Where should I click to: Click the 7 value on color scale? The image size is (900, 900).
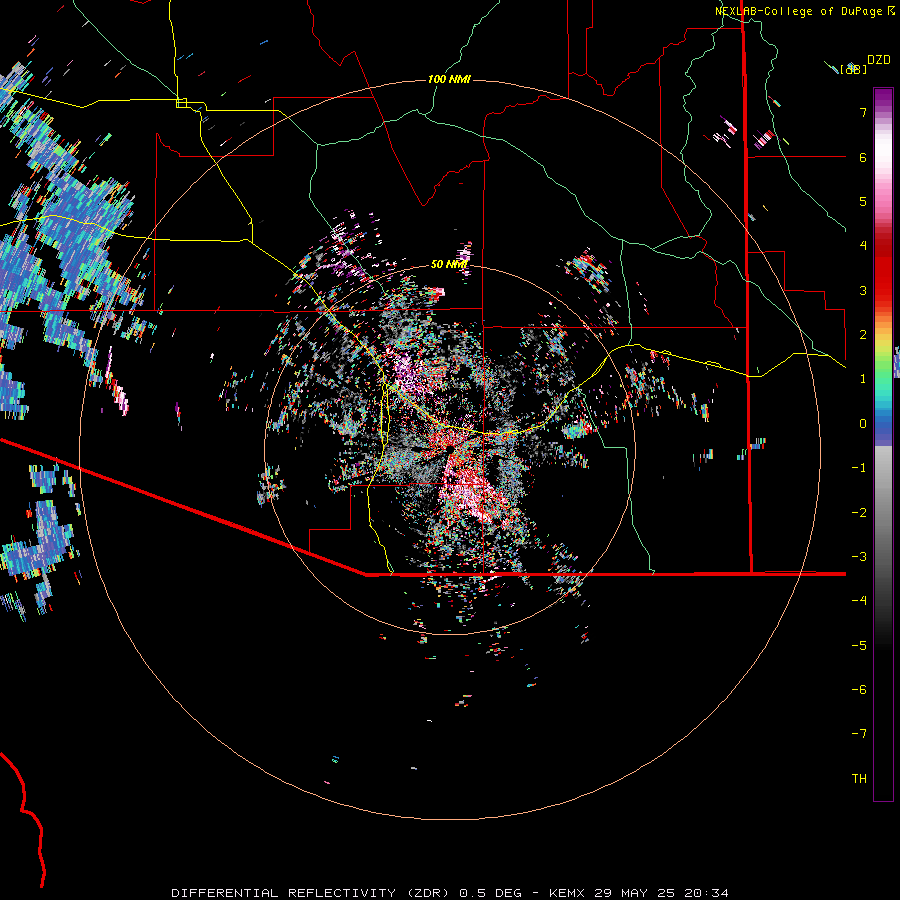pos(863,112)
